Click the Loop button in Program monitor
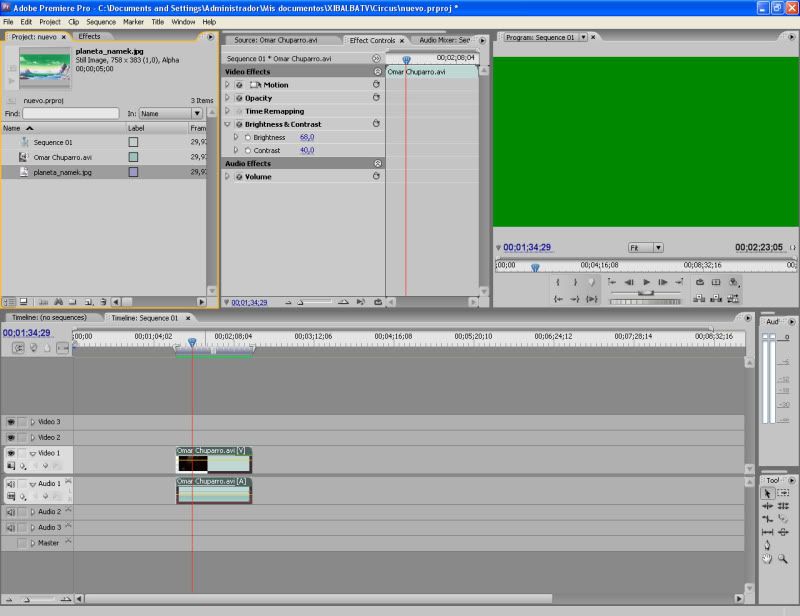 pos(699,282)
